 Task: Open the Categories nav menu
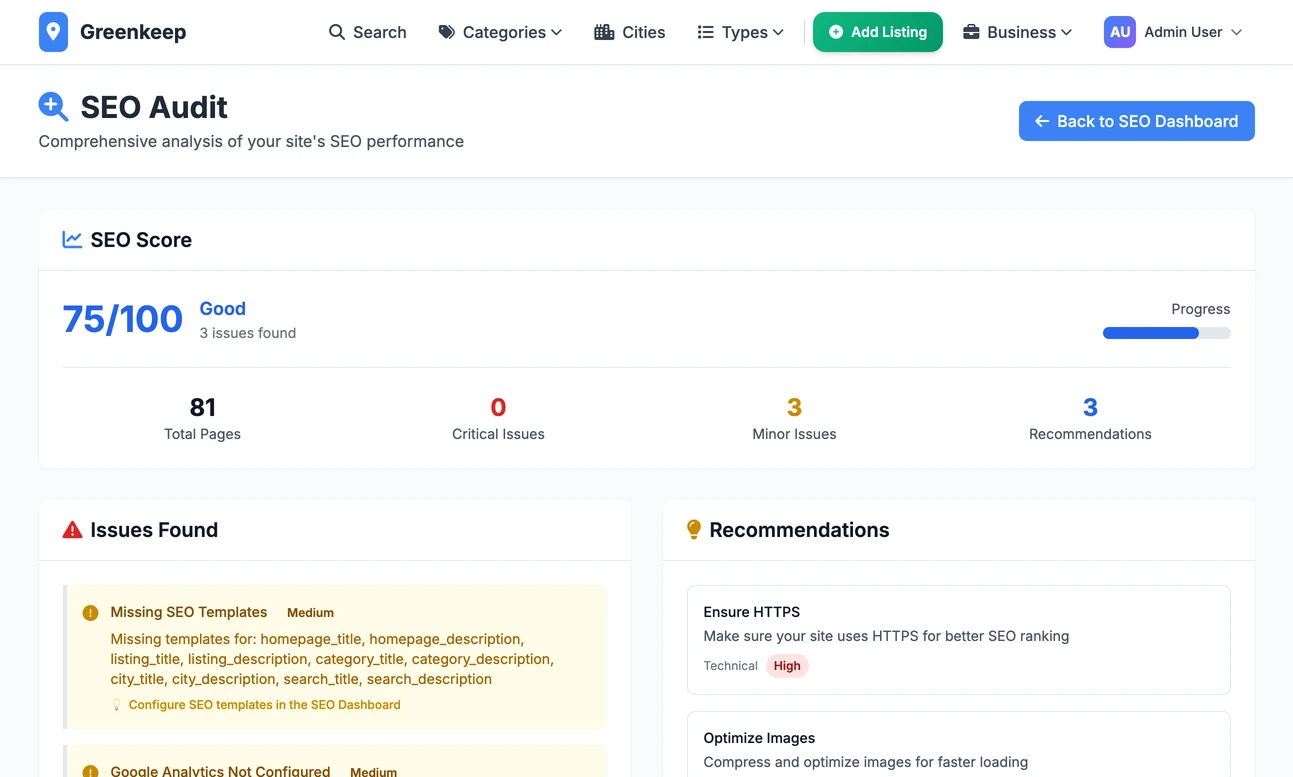(500, 32)
